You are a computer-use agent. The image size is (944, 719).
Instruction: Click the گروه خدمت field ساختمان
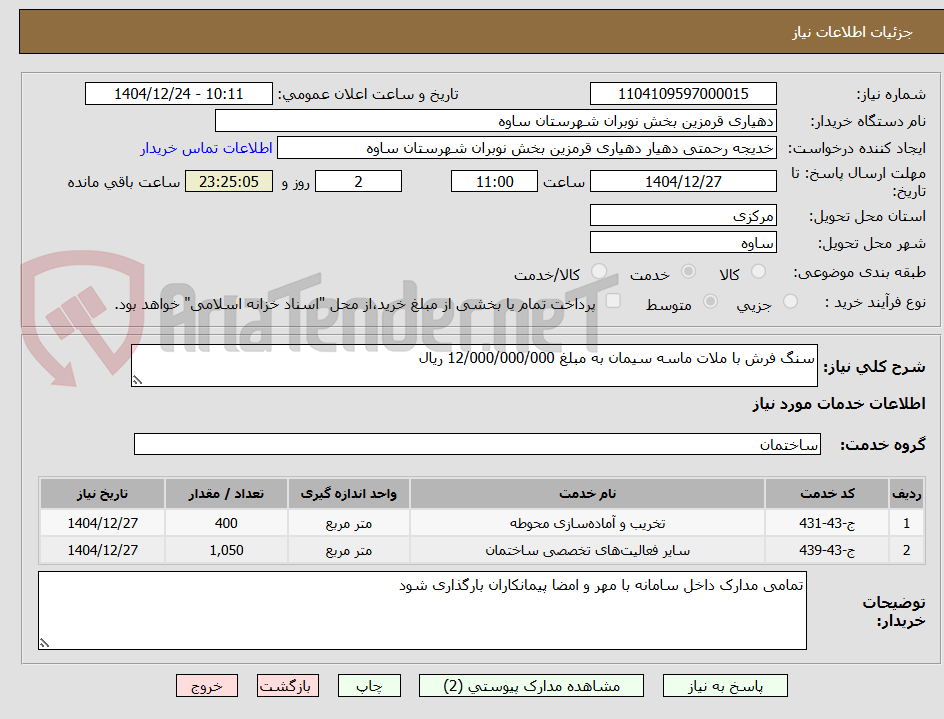(477, 444)
